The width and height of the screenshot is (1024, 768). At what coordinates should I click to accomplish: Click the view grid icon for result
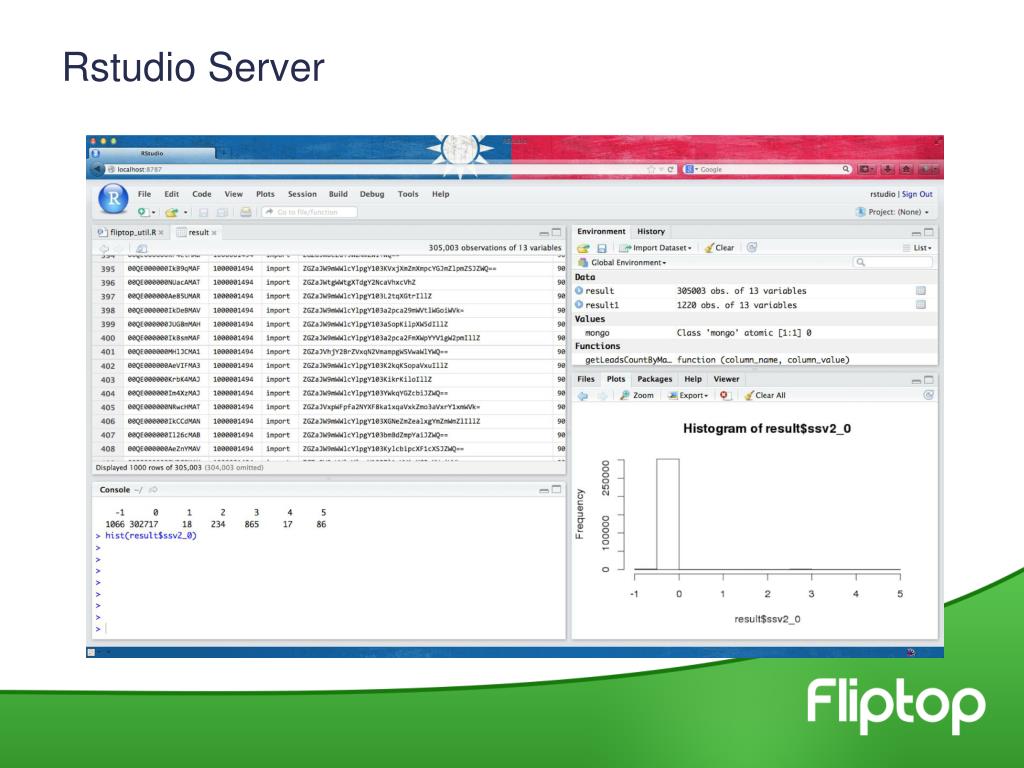point(921,291)
